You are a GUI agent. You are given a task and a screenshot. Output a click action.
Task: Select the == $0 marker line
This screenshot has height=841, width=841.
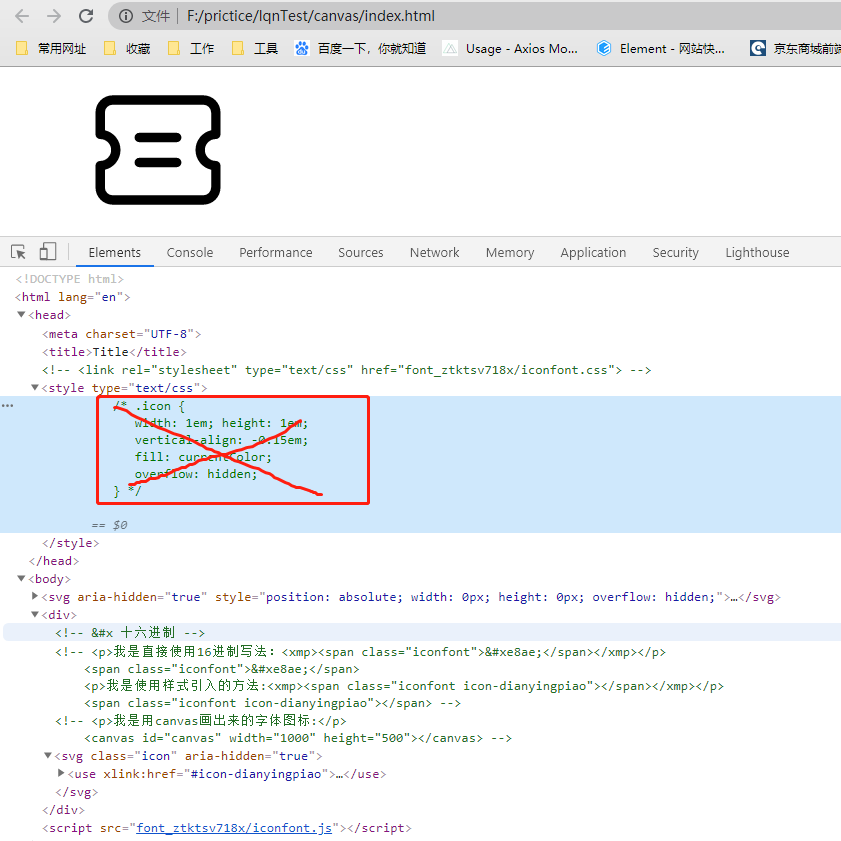point(109,525)
